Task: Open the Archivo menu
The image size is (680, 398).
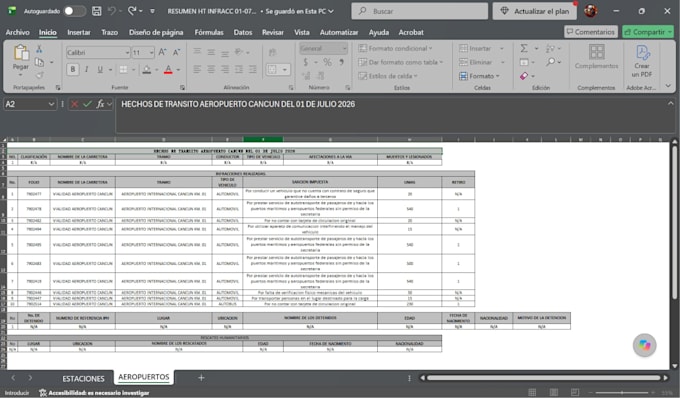Action: [17, 32]
